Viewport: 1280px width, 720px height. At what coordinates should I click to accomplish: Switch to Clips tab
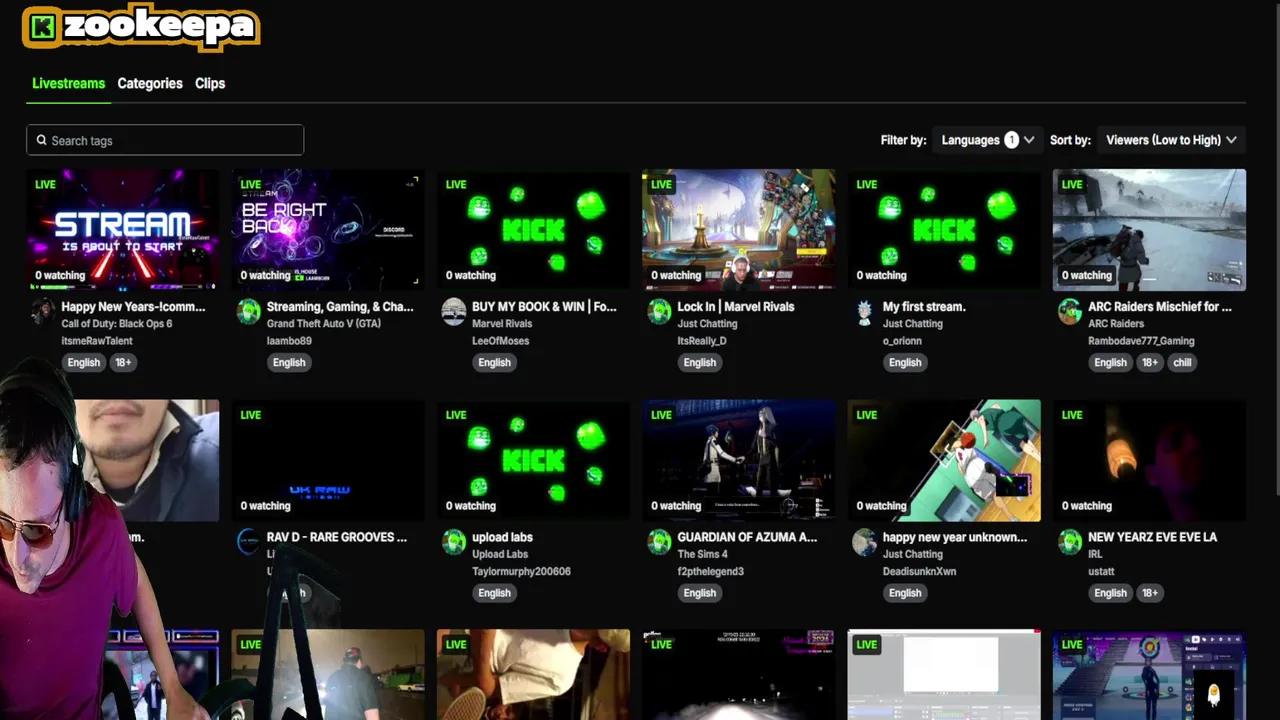coord(210,83)
